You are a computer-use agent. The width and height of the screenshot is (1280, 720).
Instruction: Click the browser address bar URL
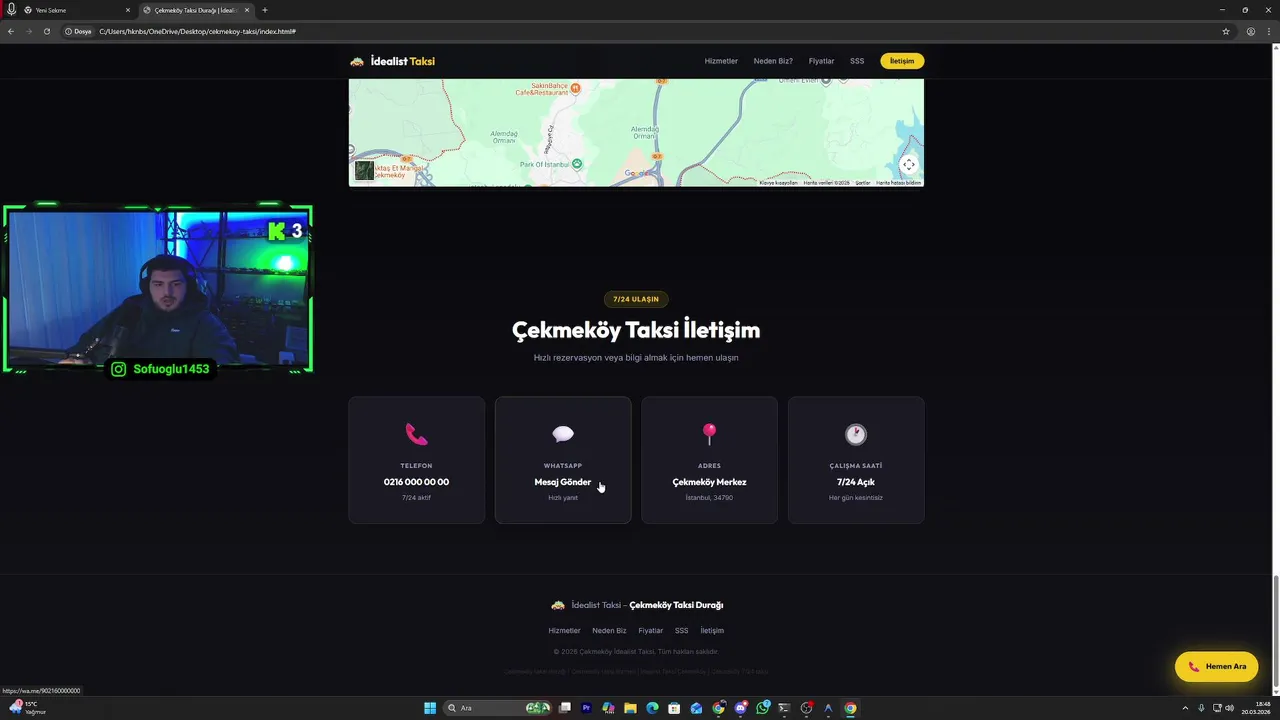pyautogui.click(x=197, y=31)
